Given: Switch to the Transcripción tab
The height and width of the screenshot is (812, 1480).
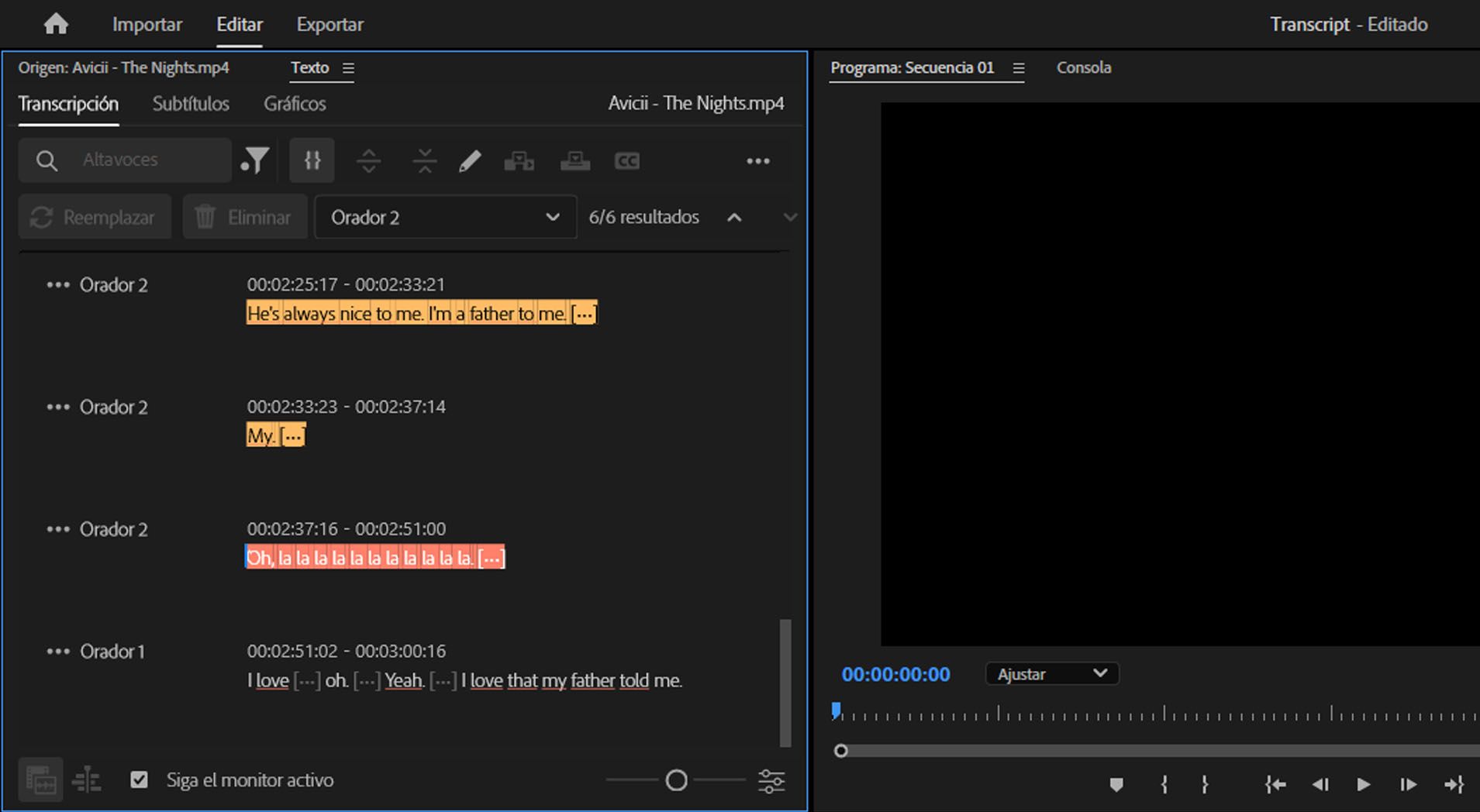Looking at the screenshot, I should [68, 104].
